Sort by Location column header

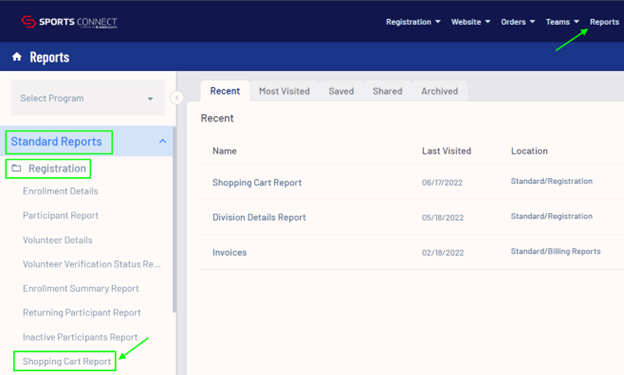tap(529, 151)
